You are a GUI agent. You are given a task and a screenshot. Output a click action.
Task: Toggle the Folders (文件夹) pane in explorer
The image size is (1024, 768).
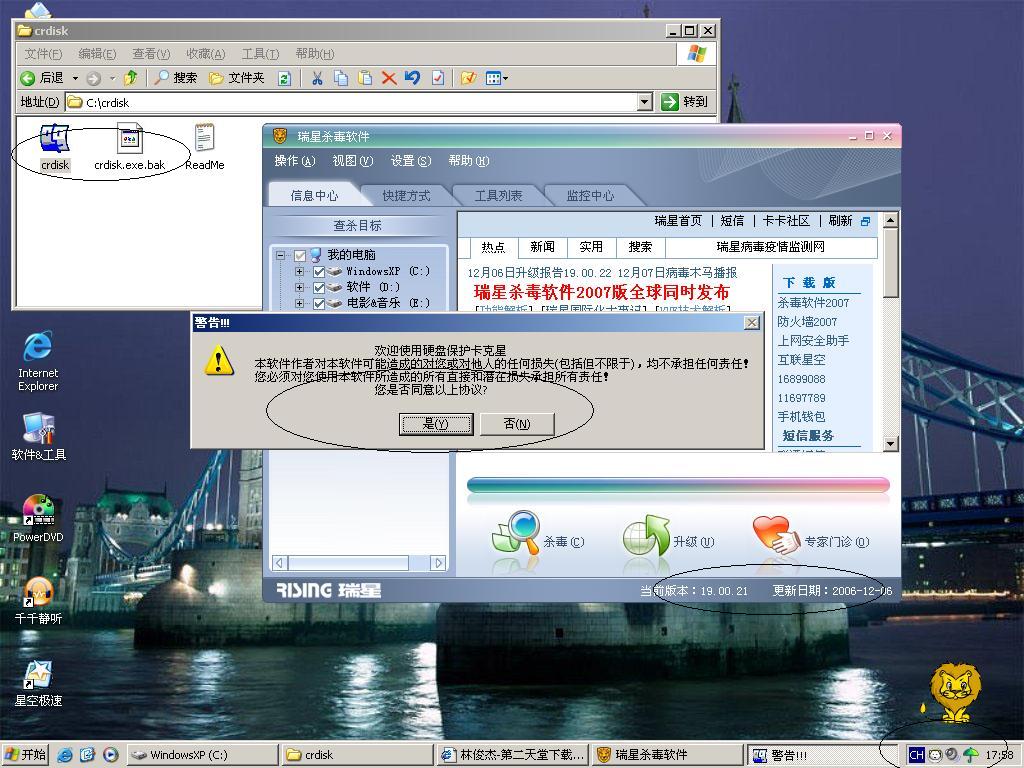click(x=236, y=78)
